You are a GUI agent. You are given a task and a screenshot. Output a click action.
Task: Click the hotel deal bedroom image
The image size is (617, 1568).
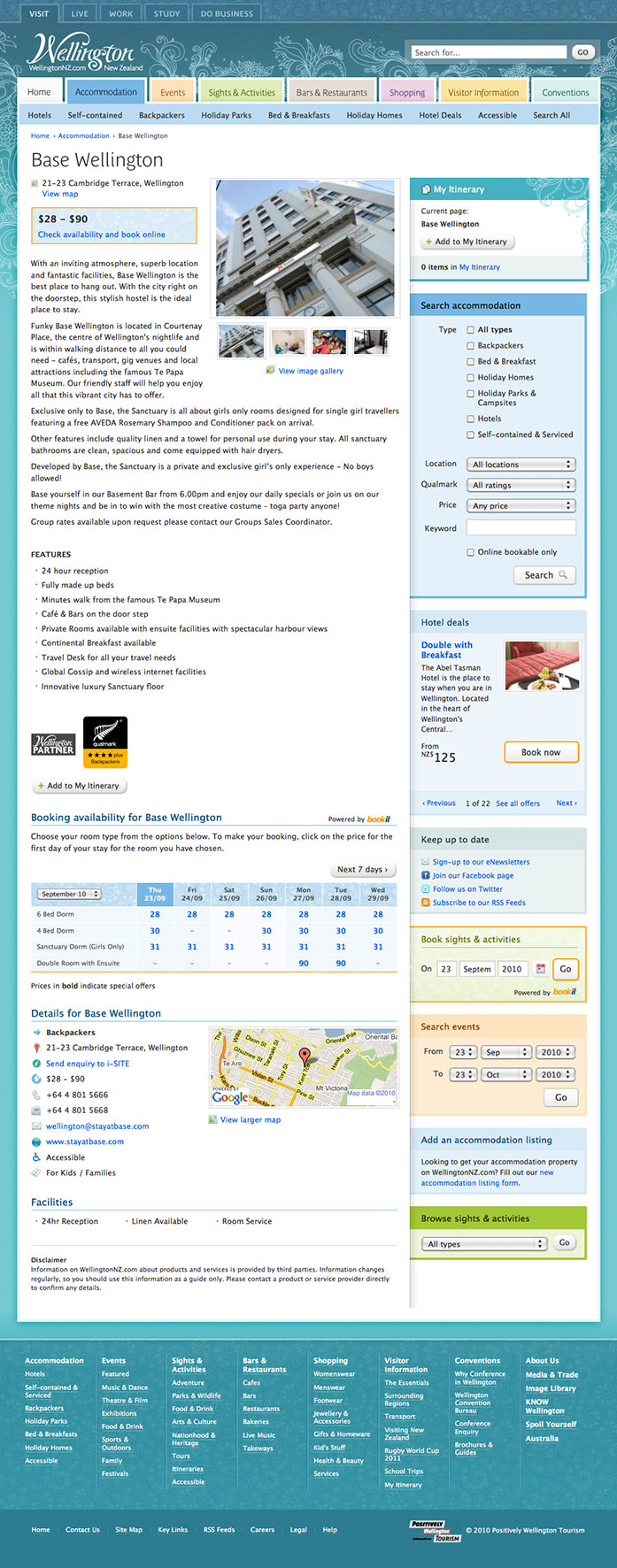[542, 666]
